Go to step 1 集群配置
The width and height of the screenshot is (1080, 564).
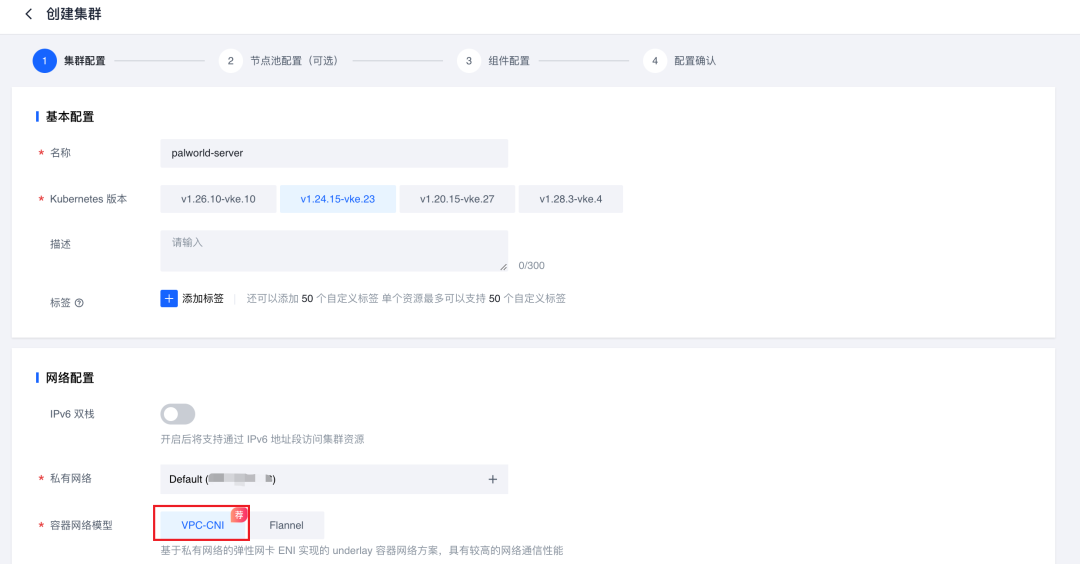[69, 61]
